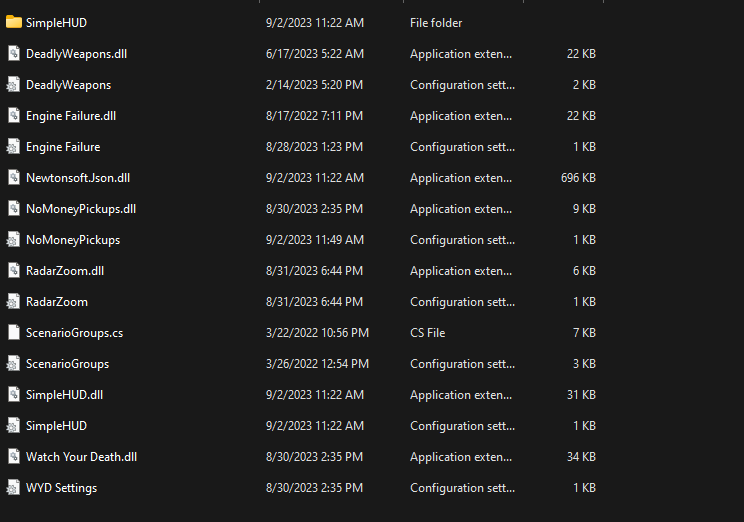This screenshot has height=522, width=744.
Task: Click the File folder type label
Action: pyautogui.click(x=436, y=23)
